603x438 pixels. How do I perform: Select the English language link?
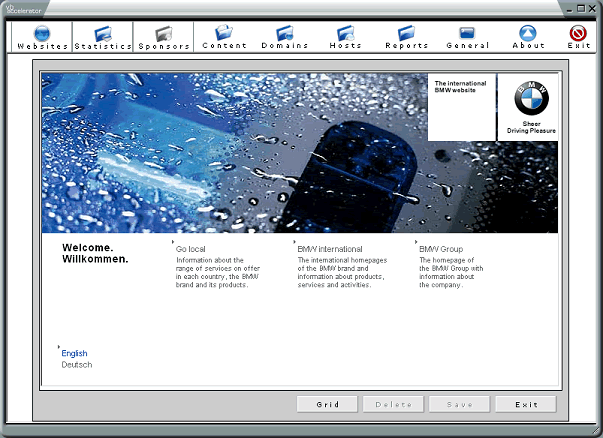pos(74,353)
